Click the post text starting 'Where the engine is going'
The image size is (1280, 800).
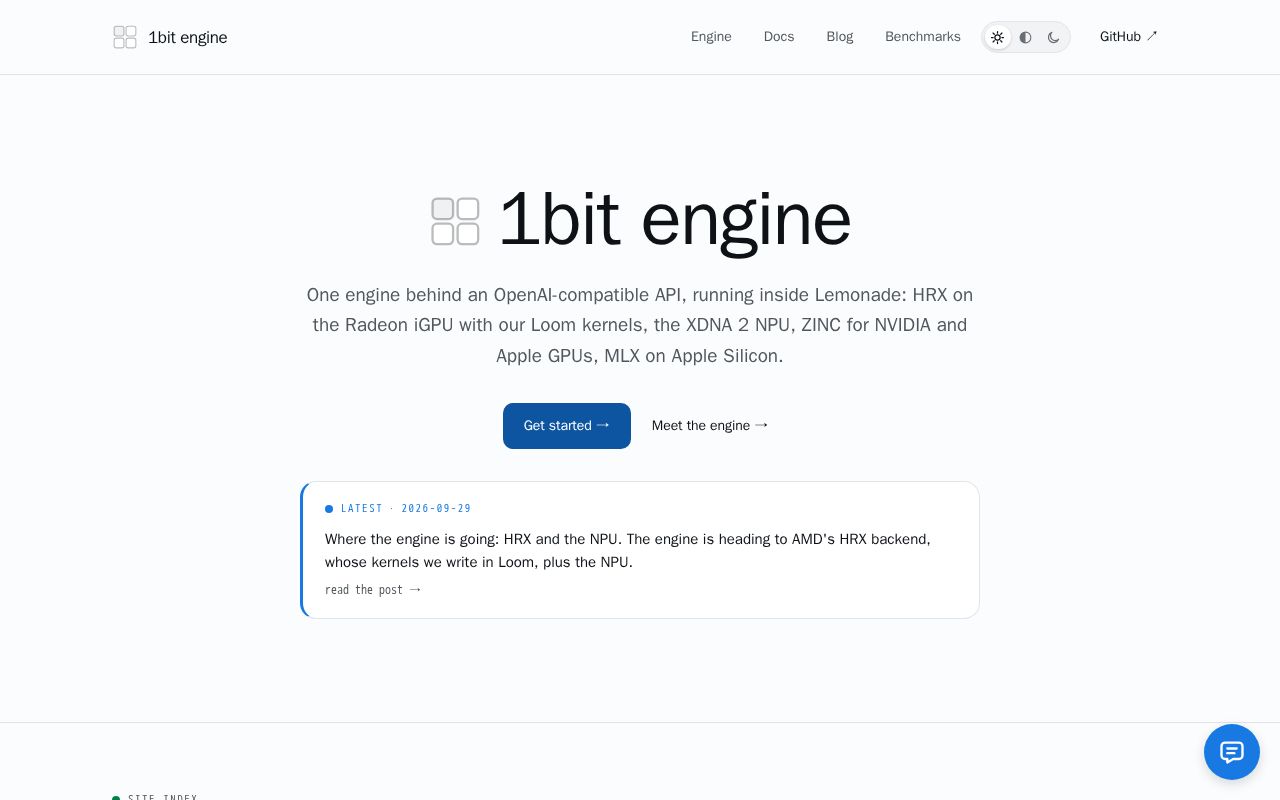click(628, 551)
